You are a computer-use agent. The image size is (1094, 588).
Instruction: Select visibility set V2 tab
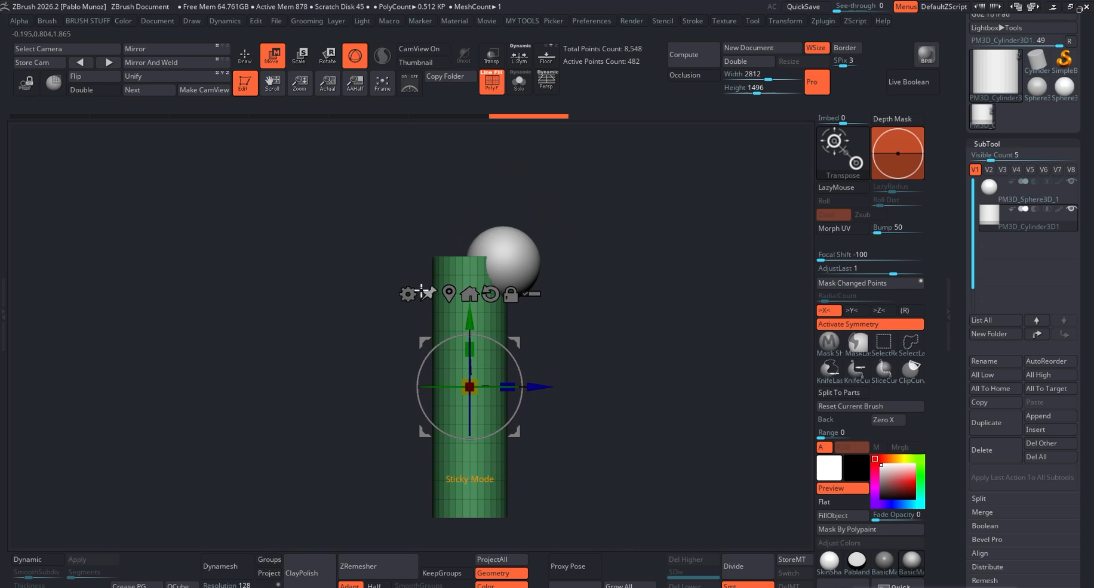tap(989, 169)
